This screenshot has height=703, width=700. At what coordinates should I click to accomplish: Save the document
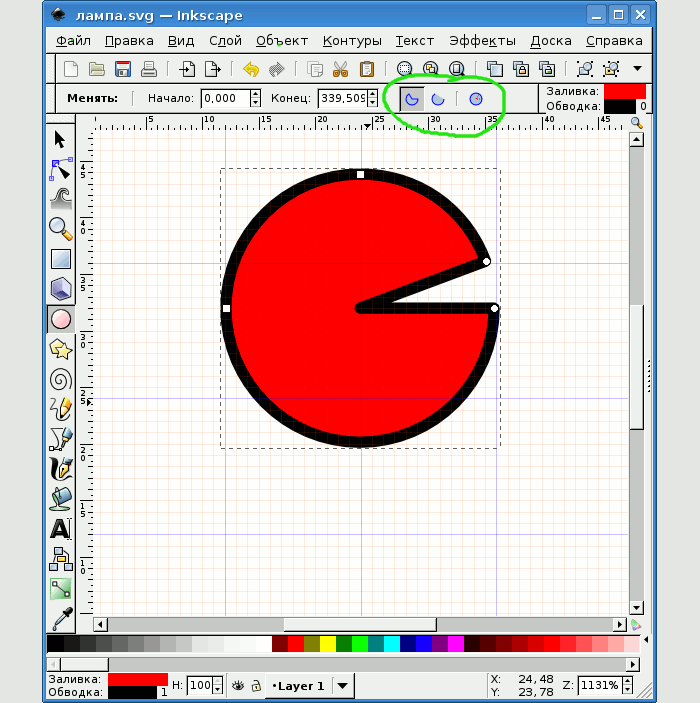point(122,69)
